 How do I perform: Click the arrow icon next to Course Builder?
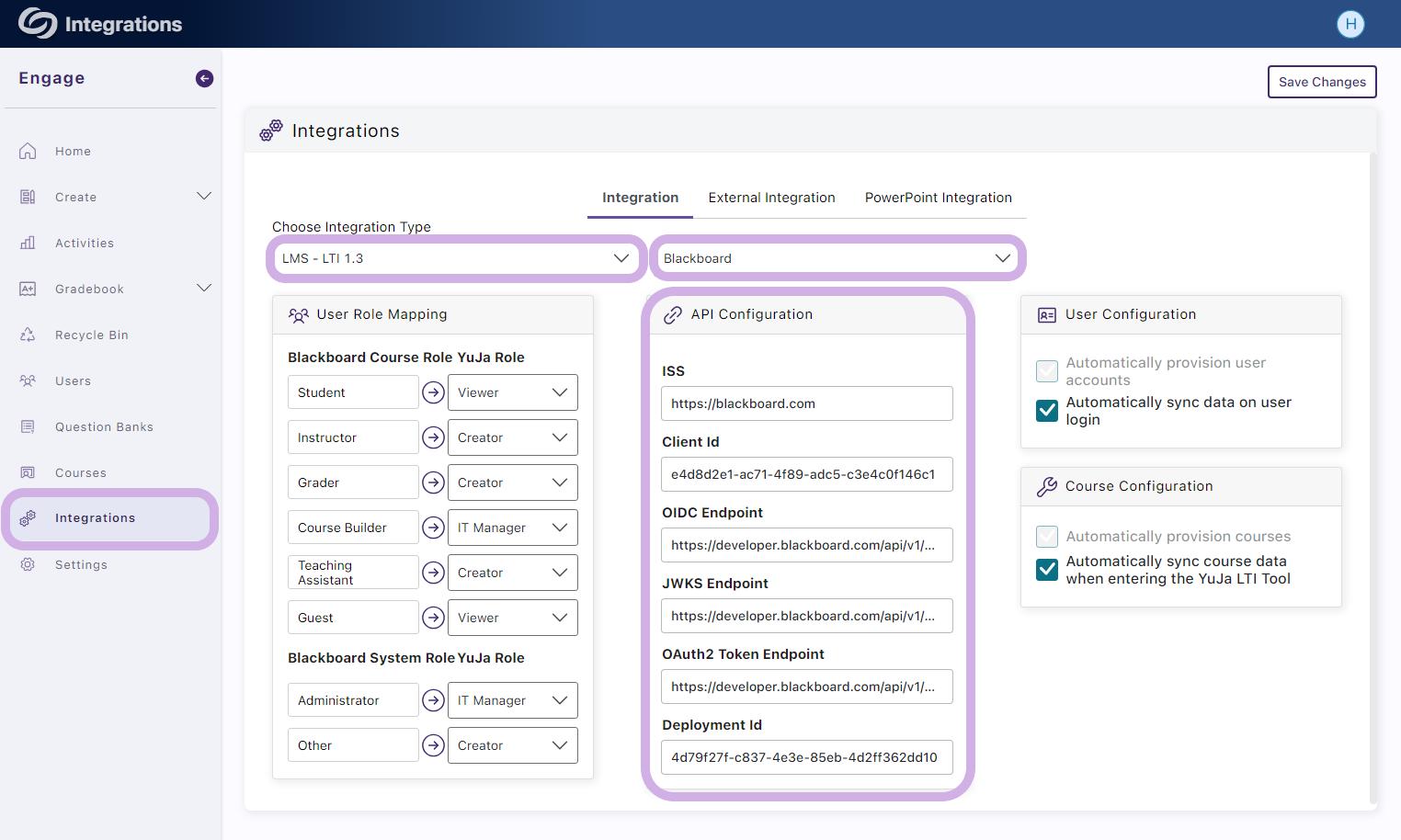[x=433, y=528]
